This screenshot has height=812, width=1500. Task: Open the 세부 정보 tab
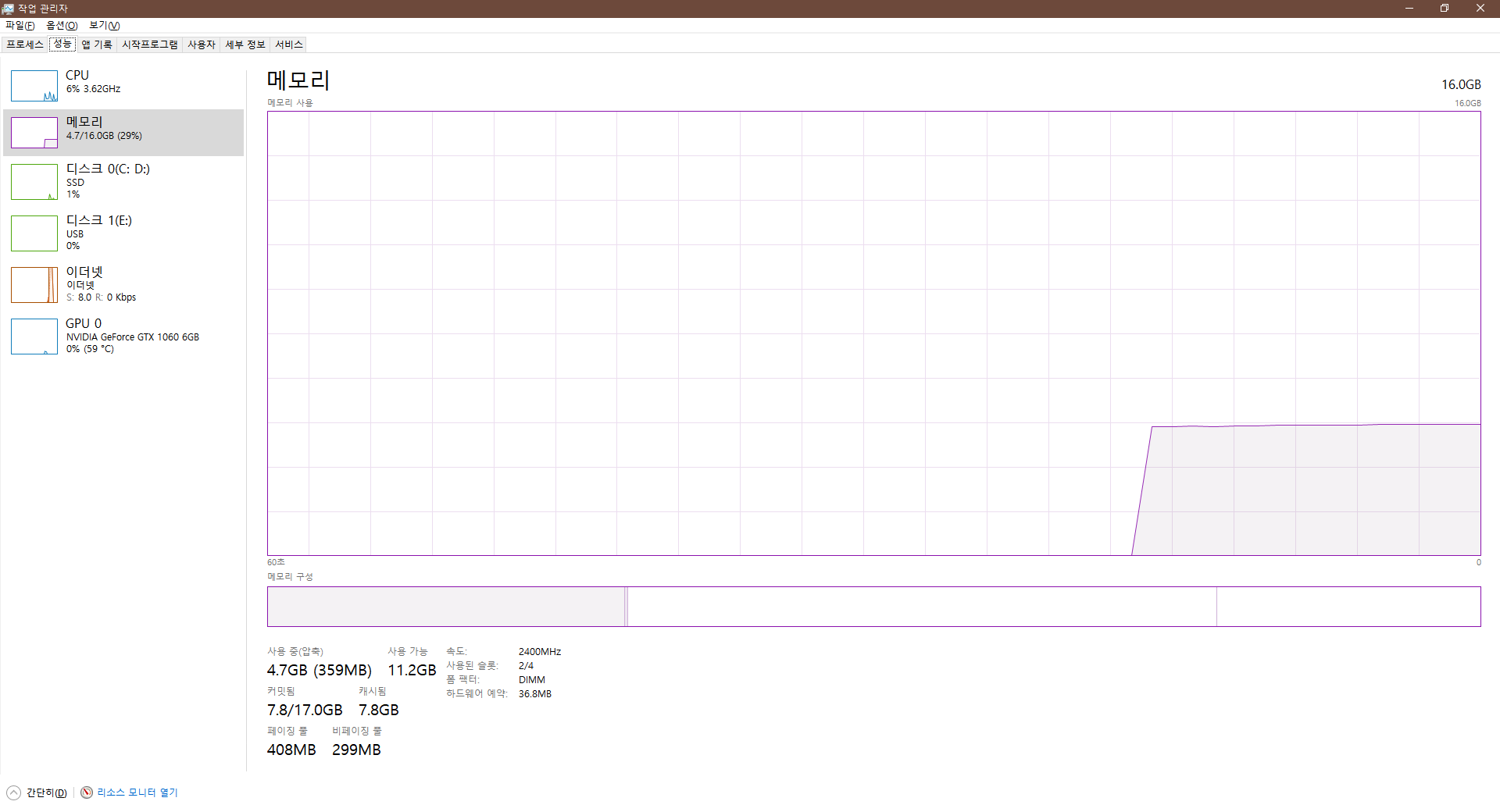(x=245, y=45)
